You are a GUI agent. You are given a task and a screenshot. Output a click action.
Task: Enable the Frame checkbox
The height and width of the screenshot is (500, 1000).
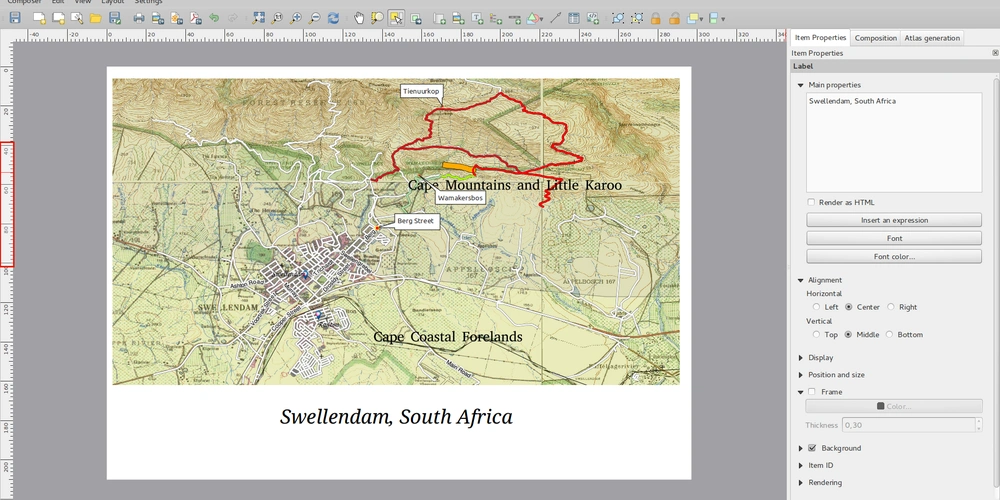click(x=812, y=392)
